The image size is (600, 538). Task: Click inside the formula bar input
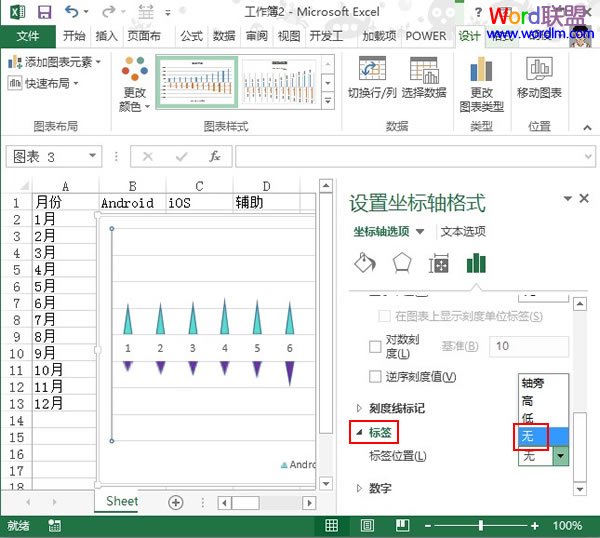[409, 156]
